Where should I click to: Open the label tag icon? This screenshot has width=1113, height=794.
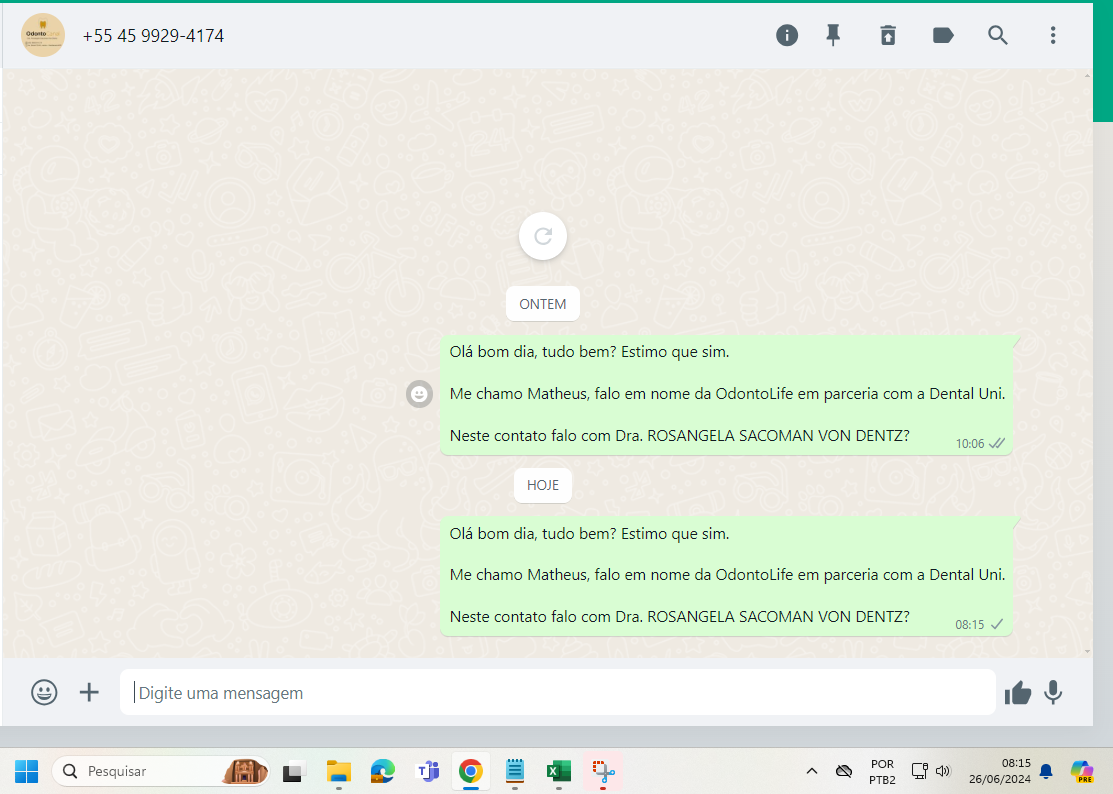click(x=943, y=35)
